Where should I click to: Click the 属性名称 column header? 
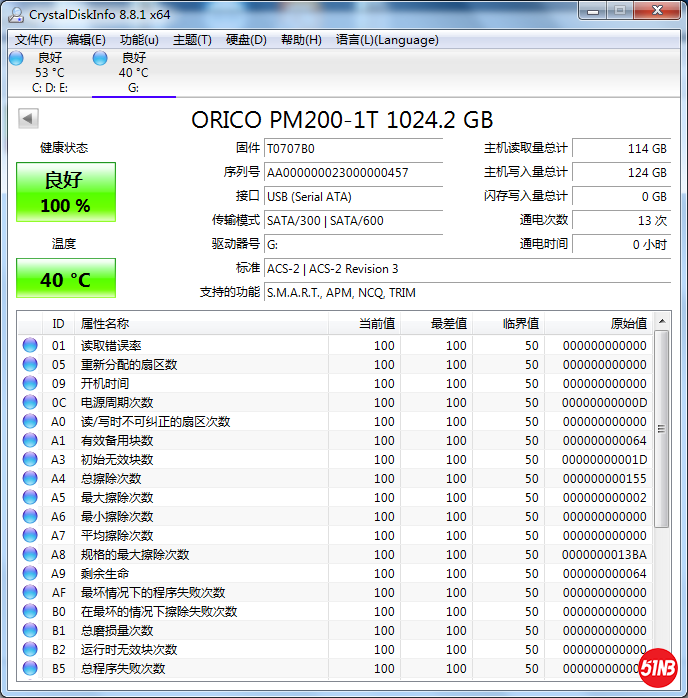105,324
